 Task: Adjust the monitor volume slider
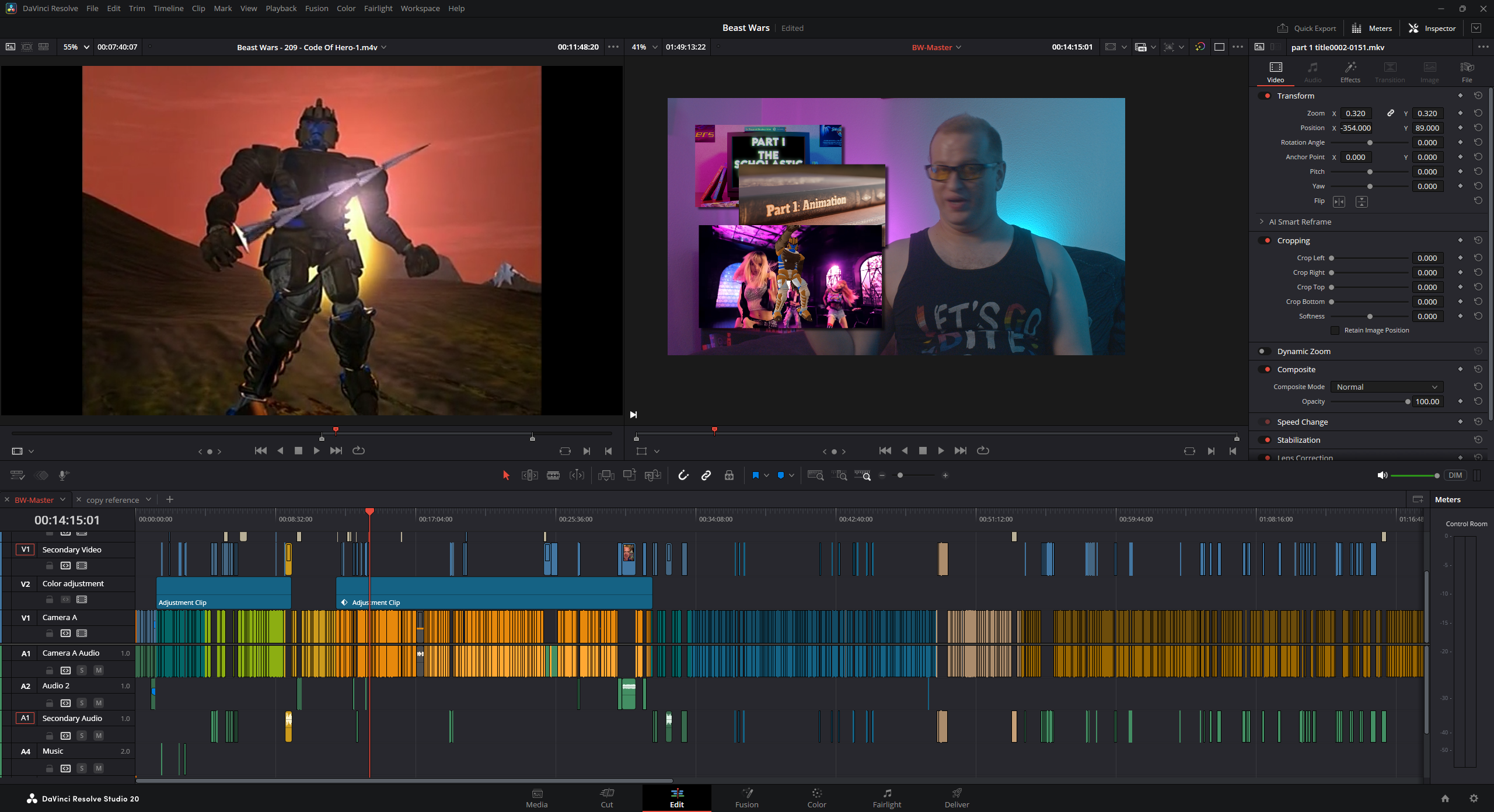coord(1415,475)
